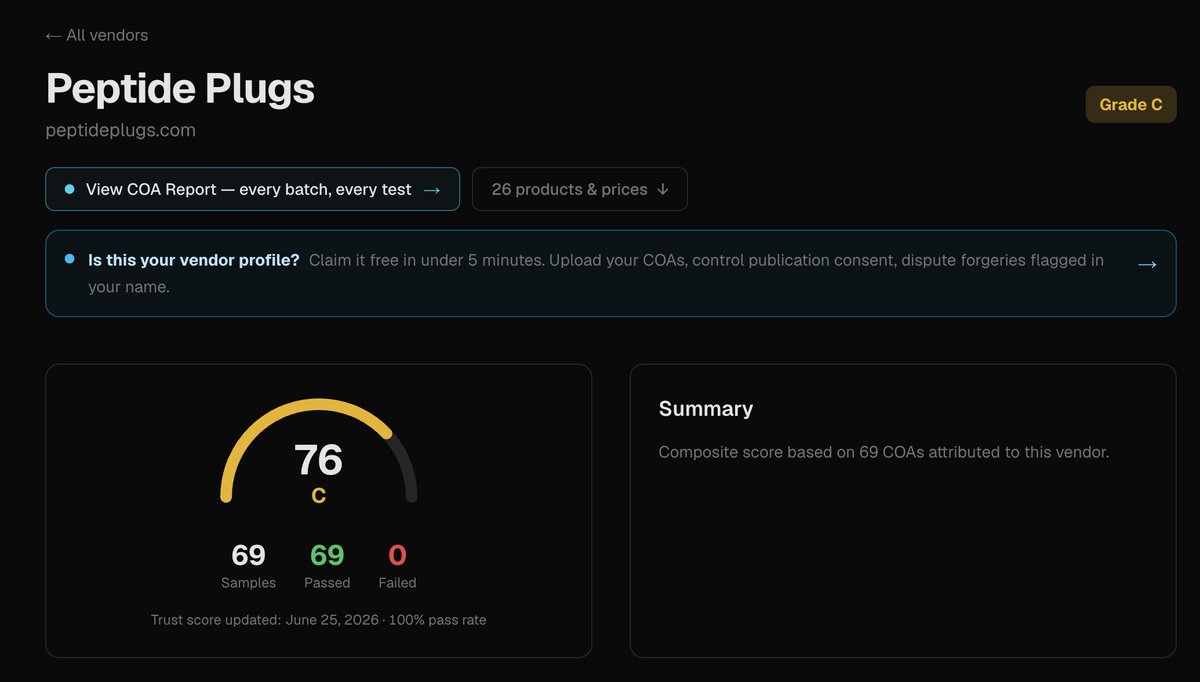This screenshot has height=682, width=1200.
Task: Jump to 26 products & prices
Action: [580, 189]
